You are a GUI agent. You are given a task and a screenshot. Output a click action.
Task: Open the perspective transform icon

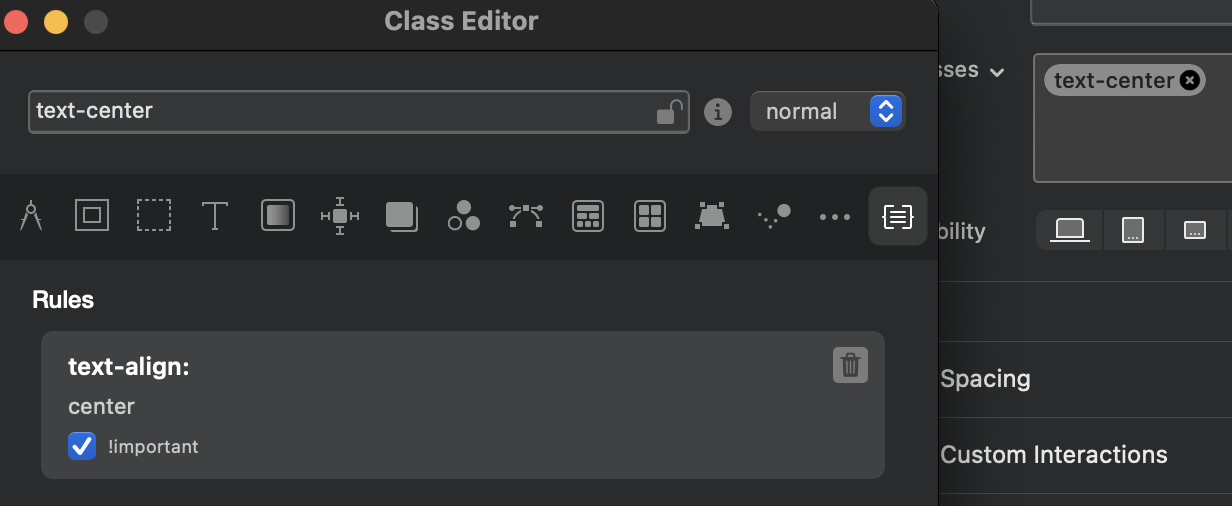coord(711,215)
